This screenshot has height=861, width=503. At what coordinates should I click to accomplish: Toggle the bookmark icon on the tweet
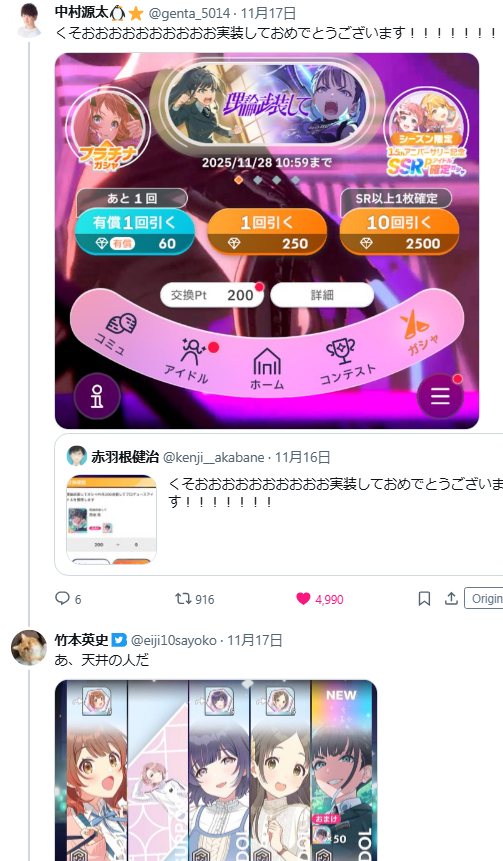point(424,599)
